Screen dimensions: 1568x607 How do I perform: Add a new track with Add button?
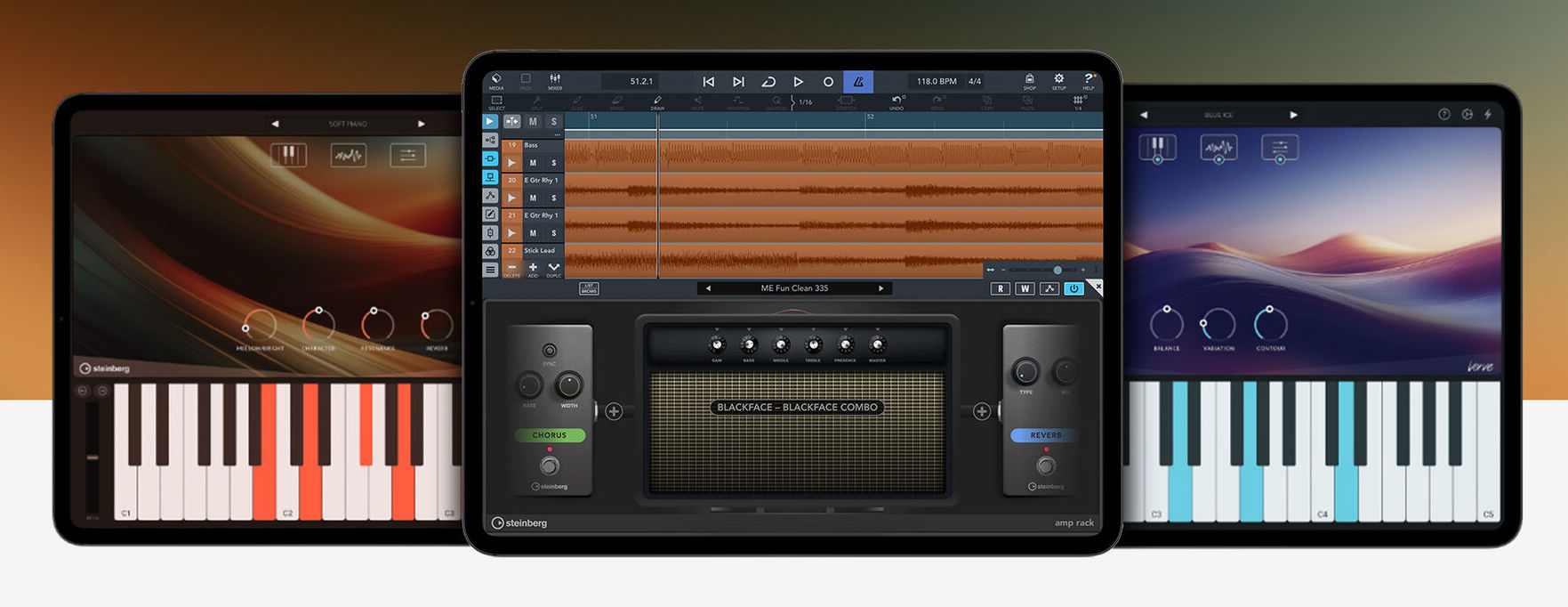(533, 268)
